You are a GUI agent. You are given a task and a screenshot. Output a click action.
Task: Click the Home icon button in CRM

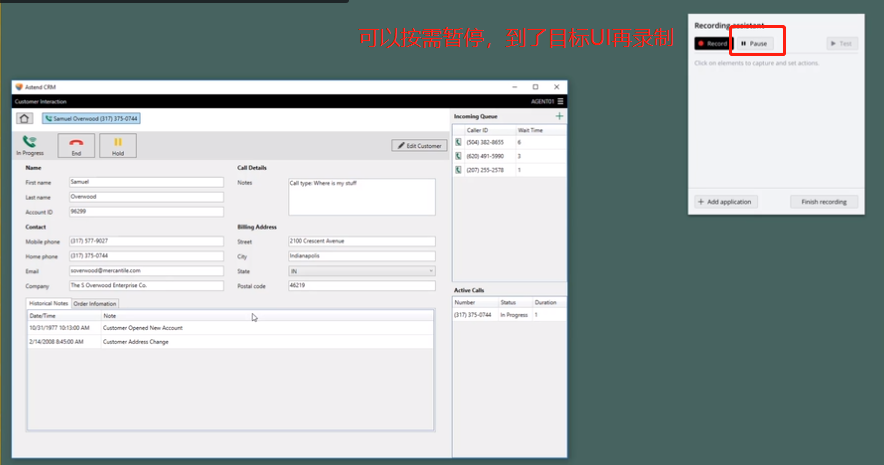[x=24, y=118]
